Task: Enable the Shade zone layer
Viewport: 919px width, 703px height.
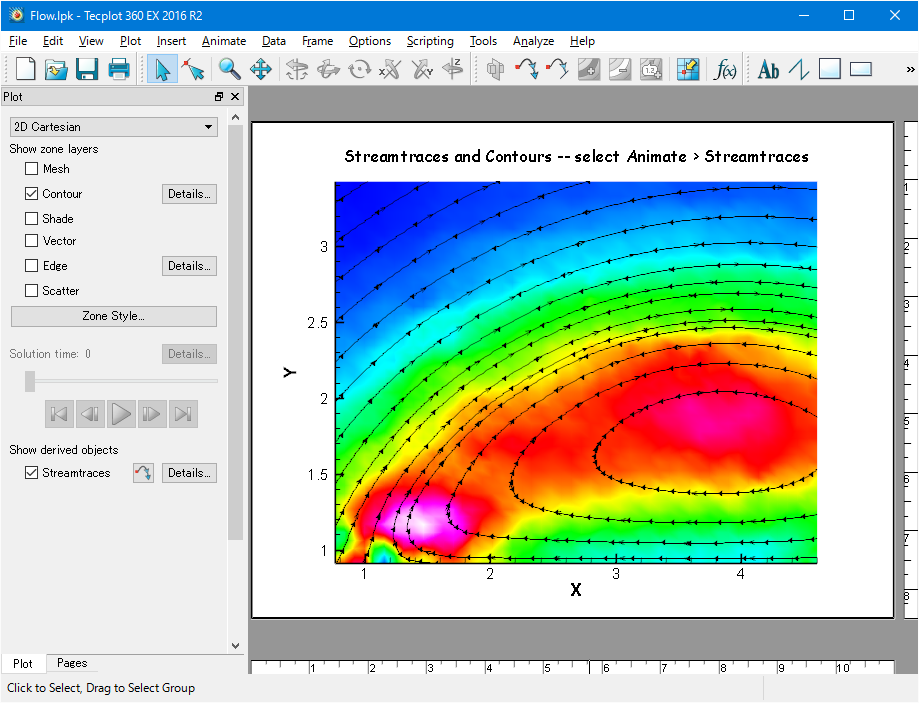Action: [x=32, y=219]
